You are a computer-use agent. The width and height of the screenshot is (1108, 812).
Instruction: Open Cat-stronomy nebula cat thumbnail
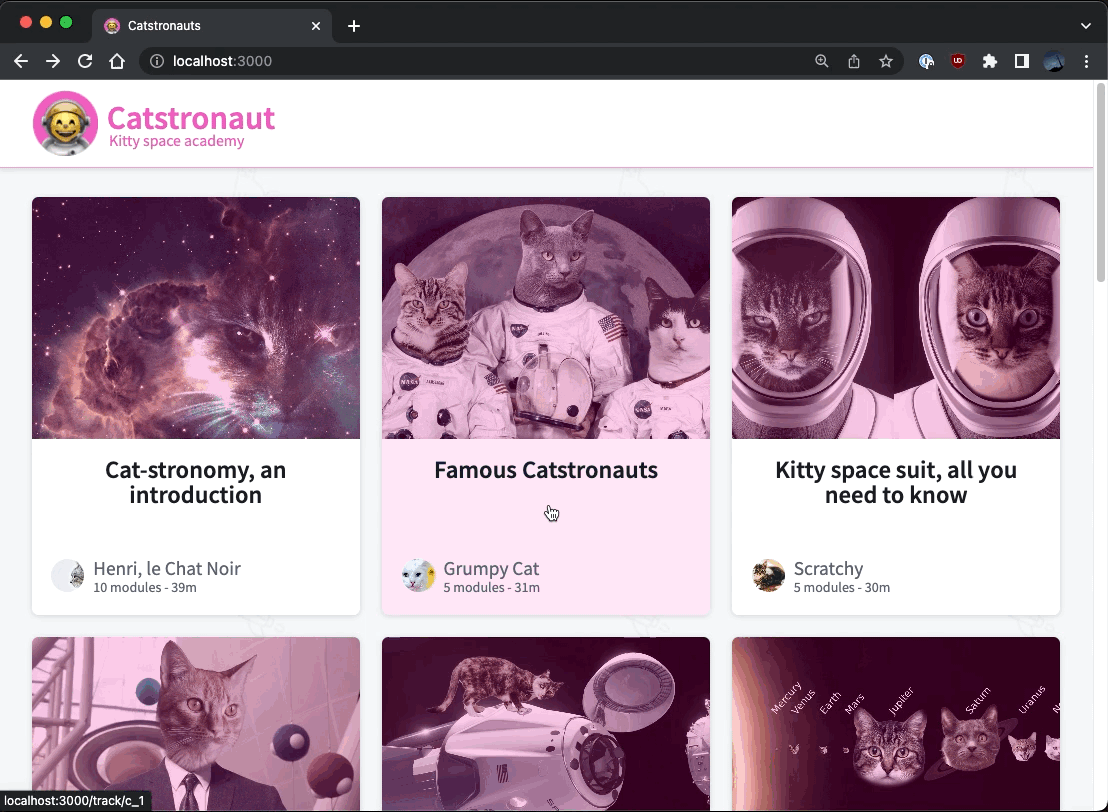point(196,318)
